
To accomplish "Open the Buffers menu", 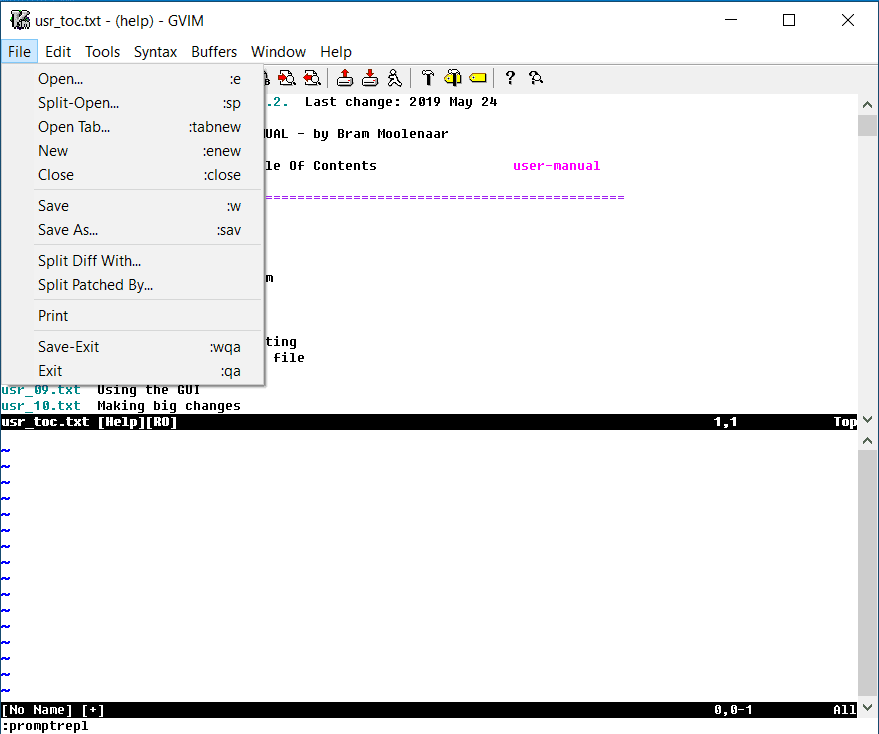I will [214, 52].
